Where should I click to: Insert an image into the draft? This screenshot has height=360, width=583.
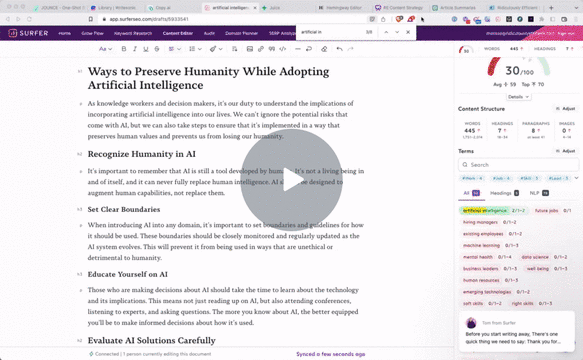(250, 49)
